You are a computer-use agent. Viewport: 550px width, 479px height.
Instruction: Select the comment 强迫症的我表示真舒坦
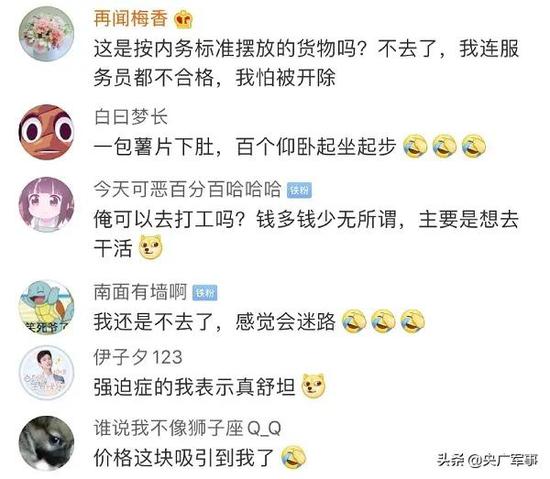194,387
